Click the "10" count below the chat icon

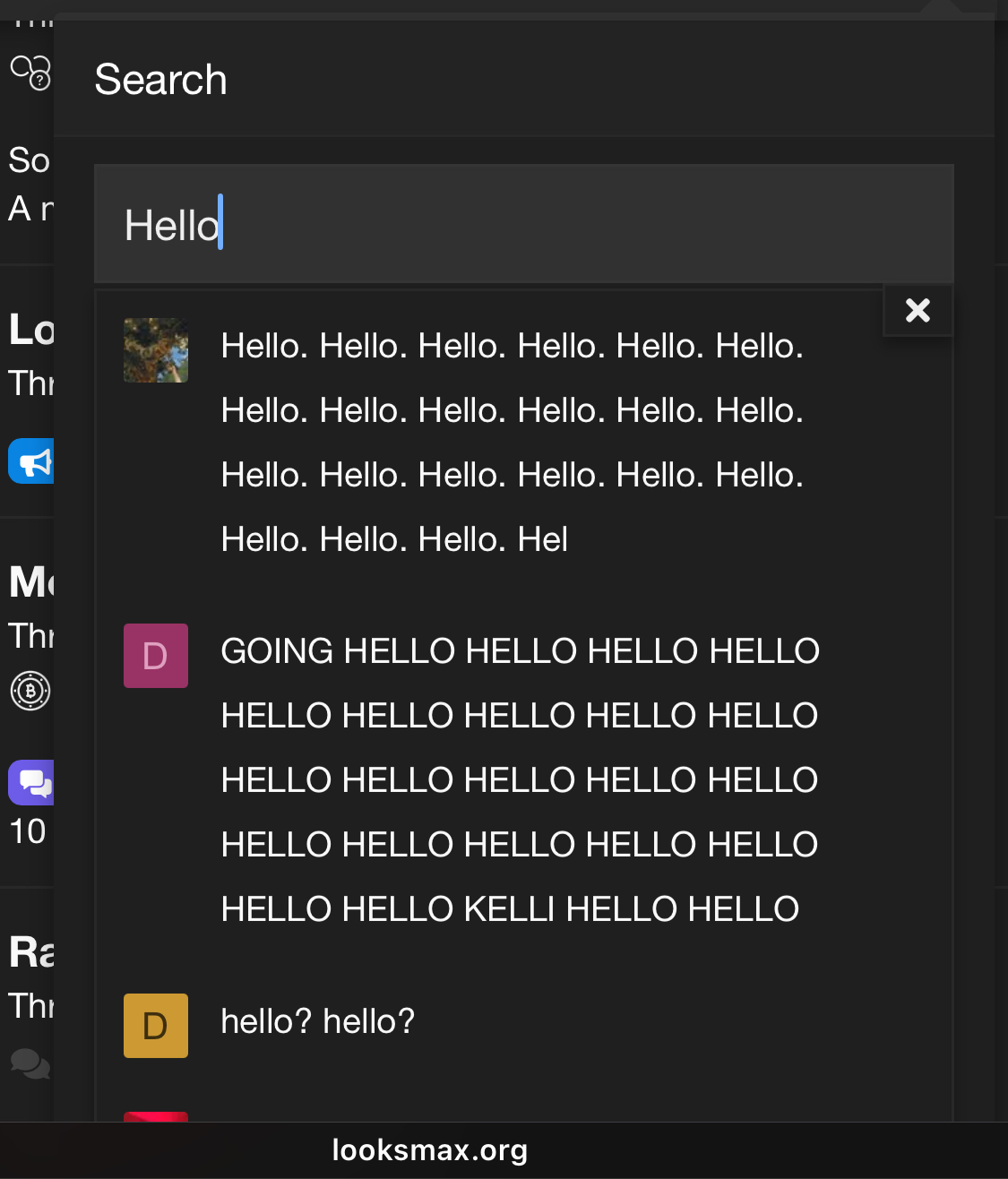point(28,831)
